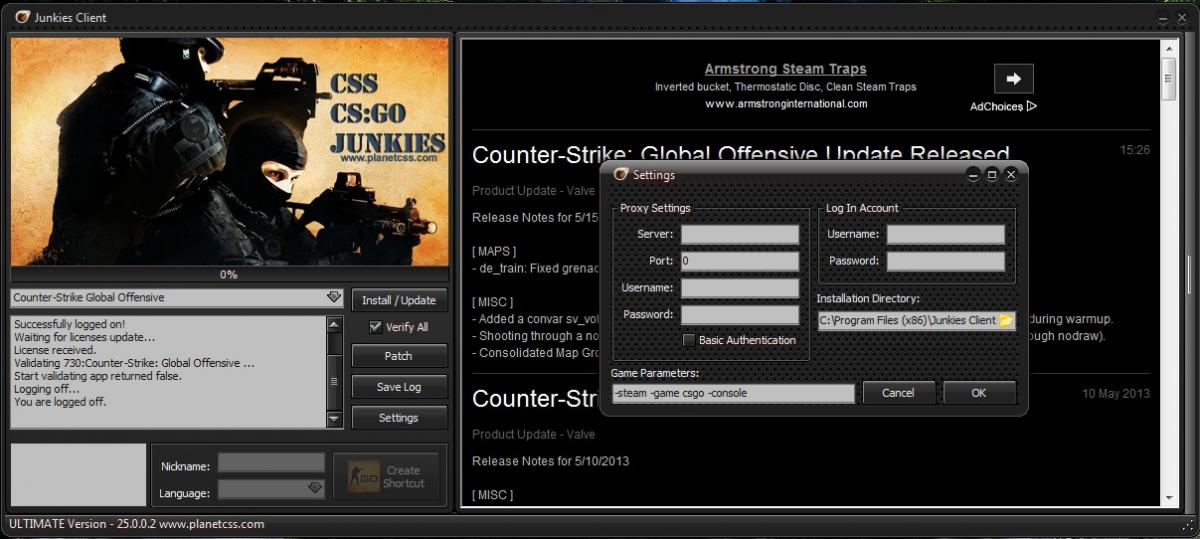This screenshot has height=539, width=1200.
Task: Click 'You are logged off.' log line
Action: click(x=60, y=402)
